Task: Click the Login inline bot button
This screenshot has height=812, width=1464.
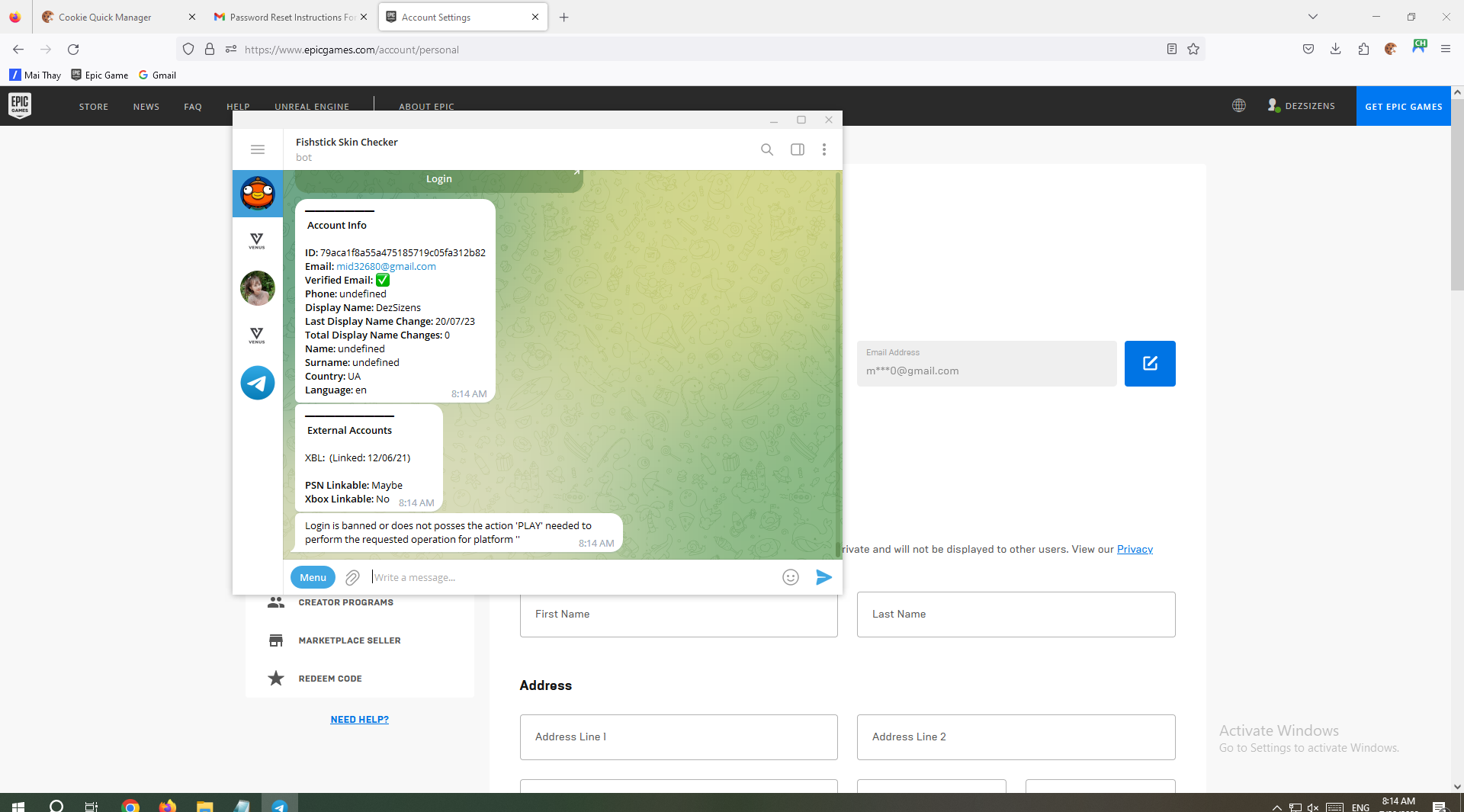Action: pos(438,179)
